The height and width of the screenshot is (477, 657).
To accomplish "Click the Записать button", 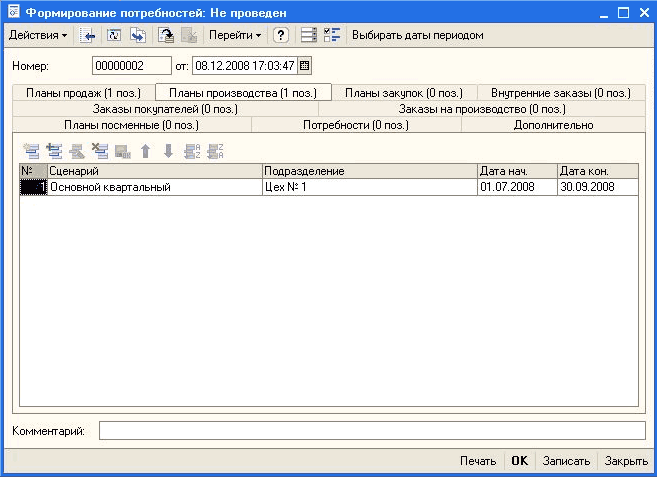I will pos(566,461).
